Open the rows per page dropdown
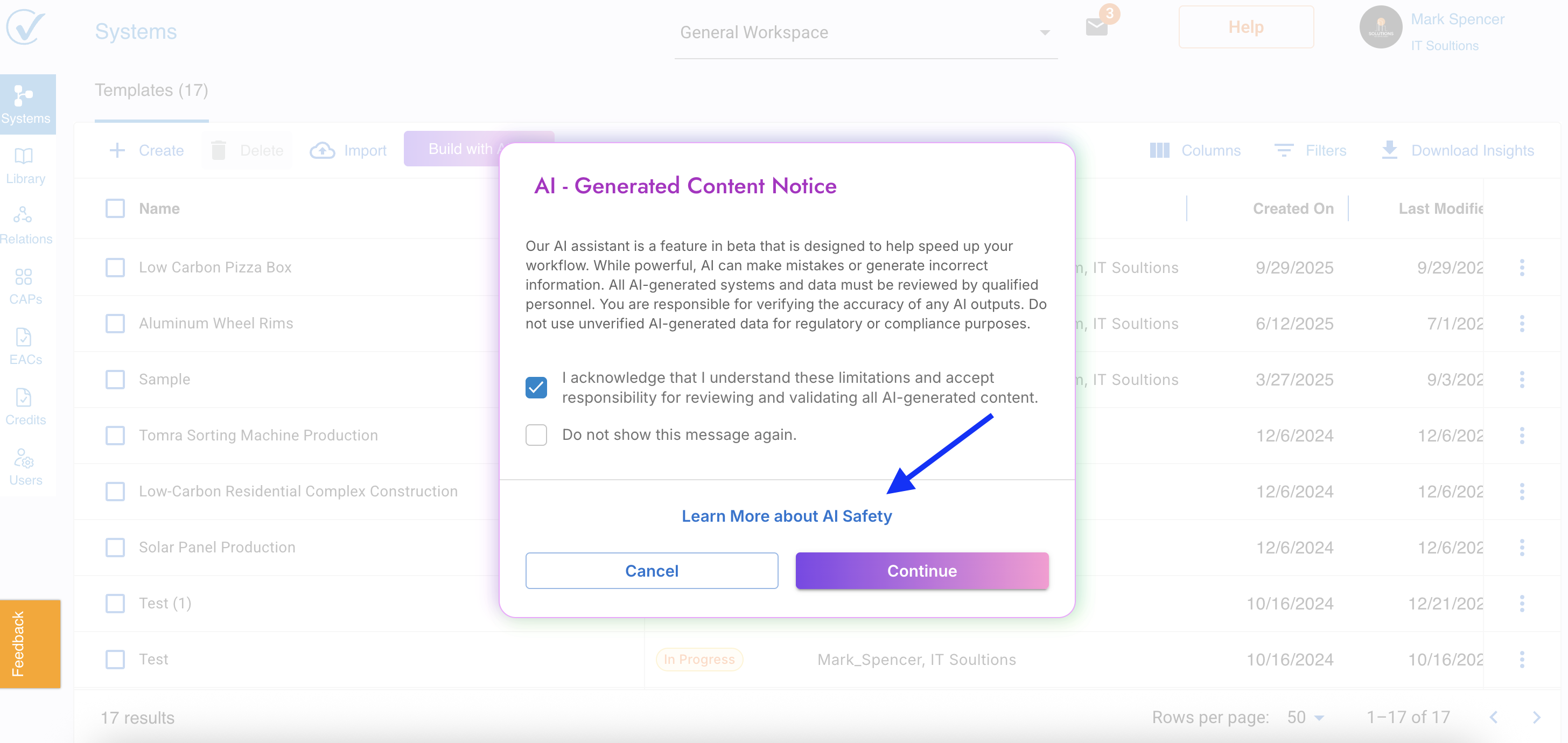 [1306, 717]
